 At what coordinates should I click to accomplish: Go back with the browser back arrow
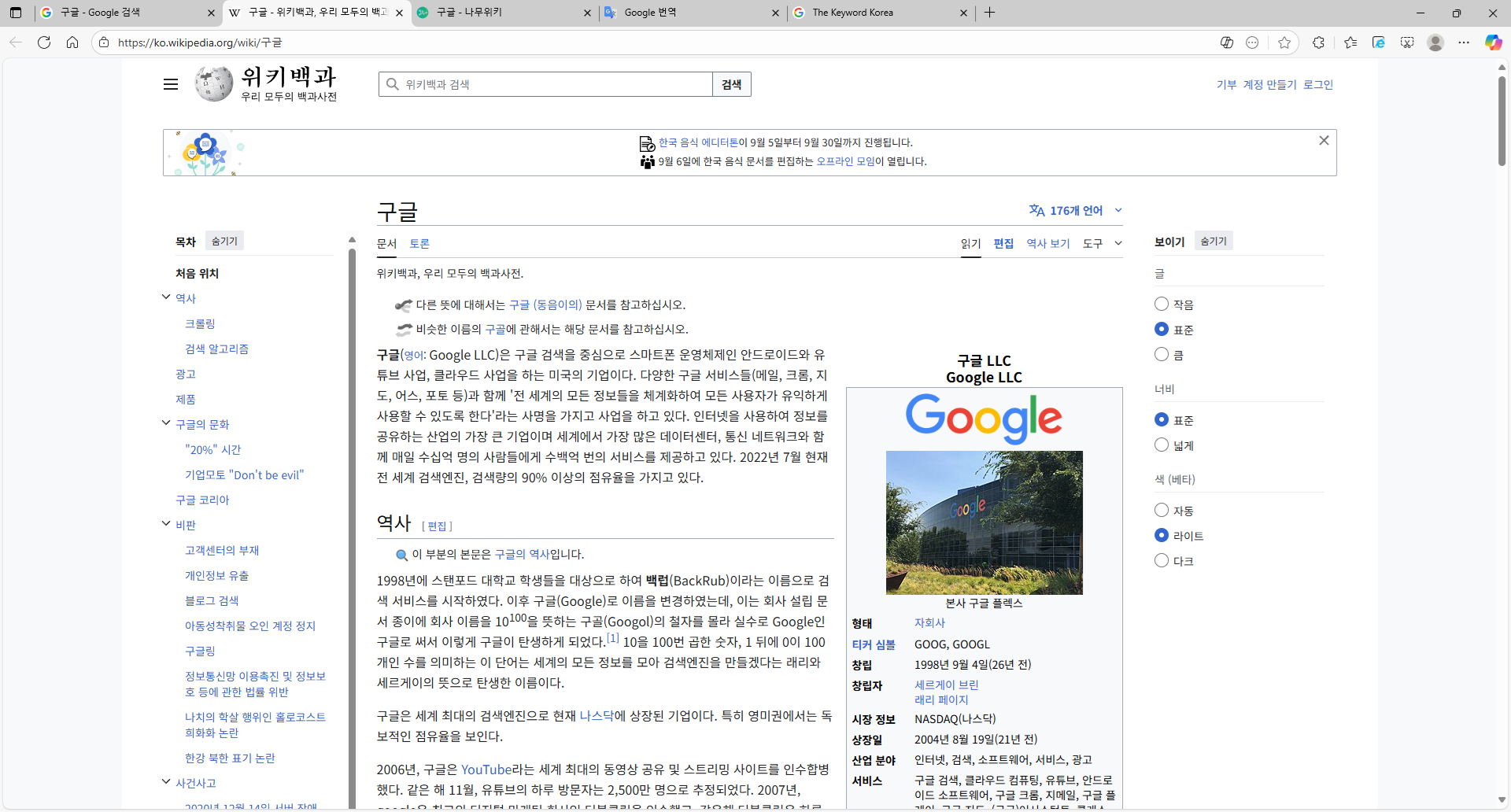(16, 42)
